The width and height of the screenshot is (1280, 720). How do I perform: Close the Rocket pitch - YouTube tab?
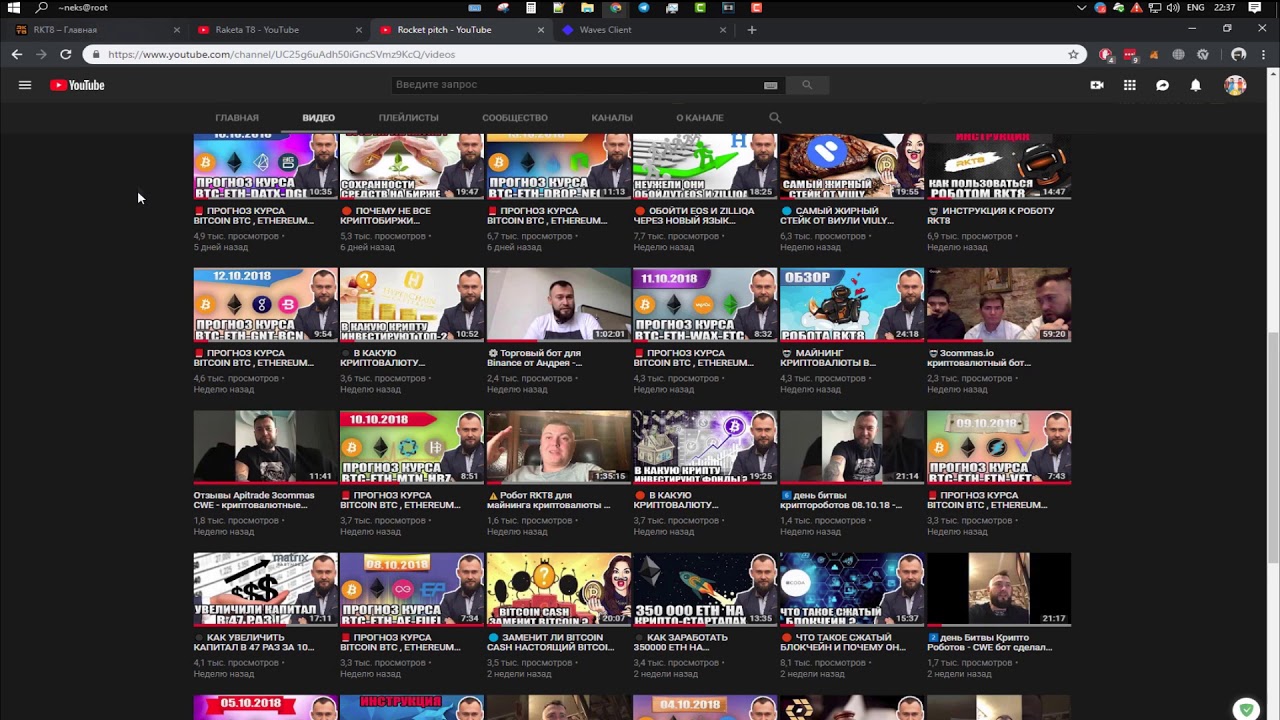[x=541, y=29]
